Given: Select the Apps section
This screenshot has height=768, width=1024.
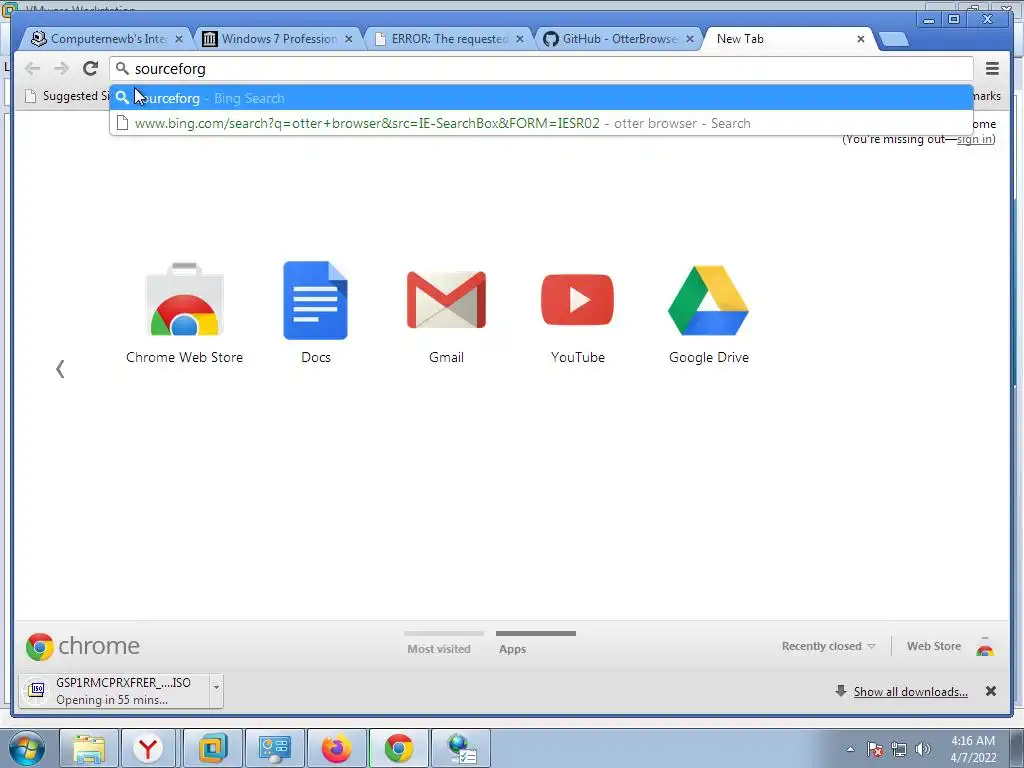Looking at the screenshot, I should click(x=513, y=648).
